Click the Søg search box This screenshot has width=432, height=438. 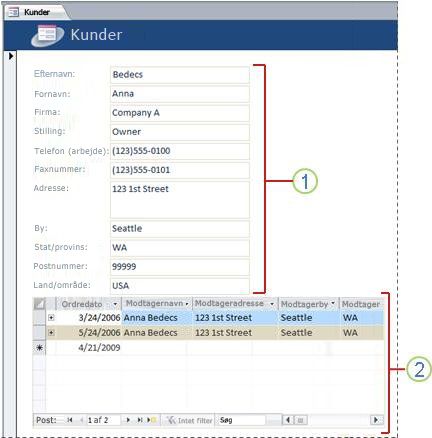click(x=241, y=420)
